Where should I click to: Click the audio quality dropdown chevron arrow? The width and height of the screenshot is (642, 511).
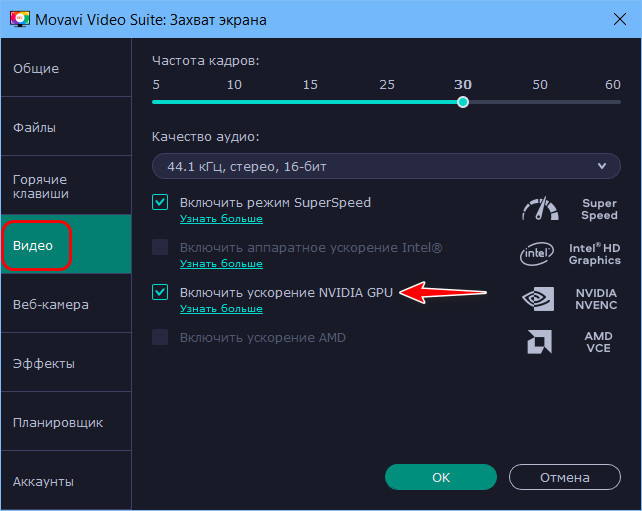pyautogui.click(x=601, y=166)
